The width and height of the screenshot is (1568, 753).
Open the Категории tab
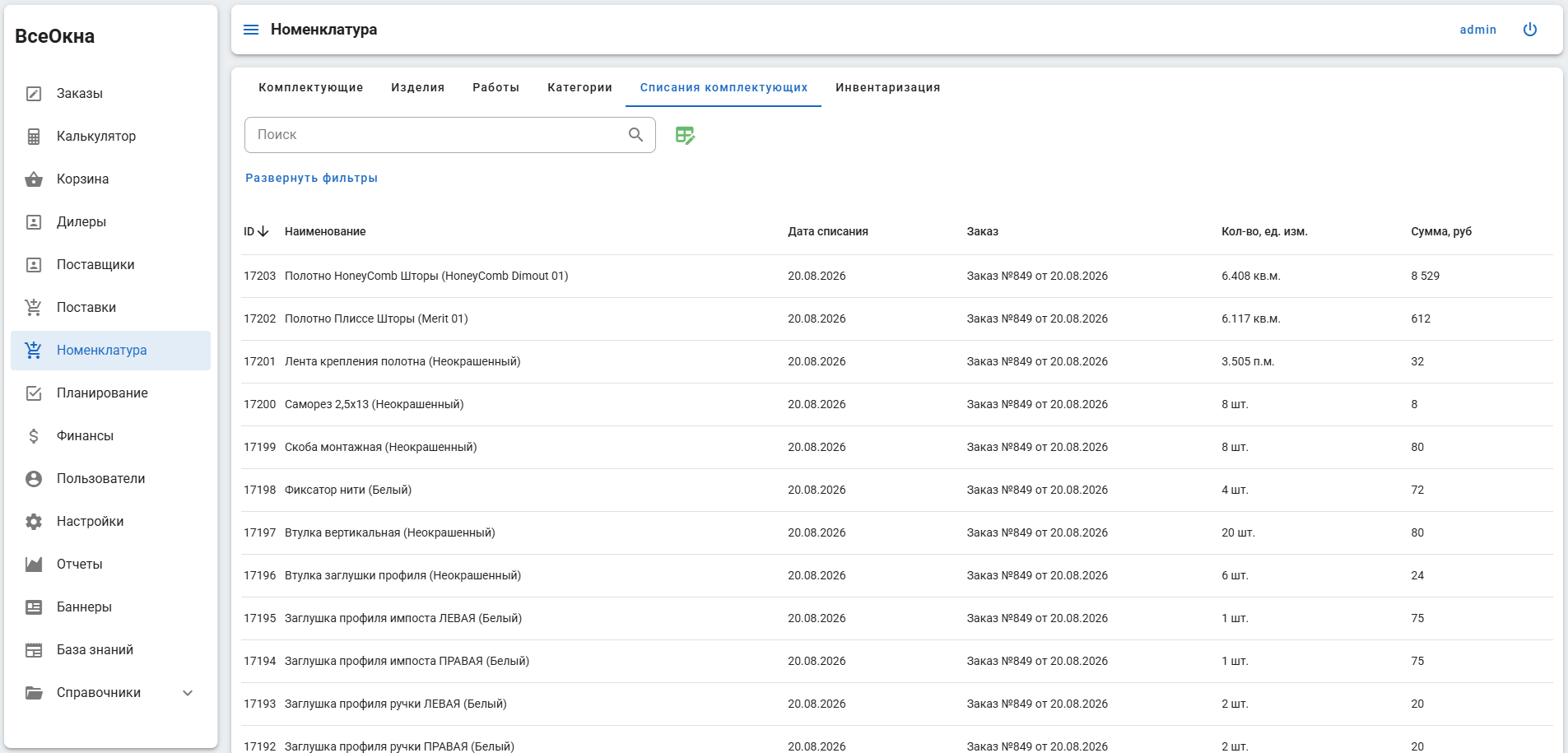coord(580,87)
